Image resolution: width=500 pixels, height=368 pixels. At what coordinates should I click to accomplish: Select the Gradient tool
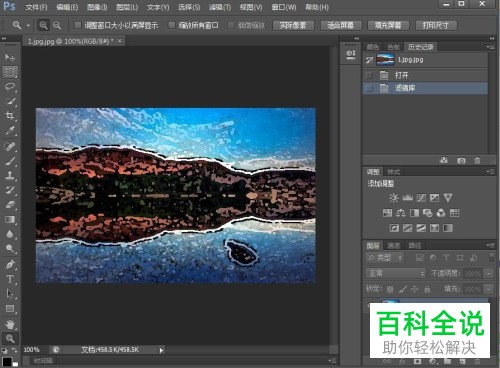pos(10,220)
